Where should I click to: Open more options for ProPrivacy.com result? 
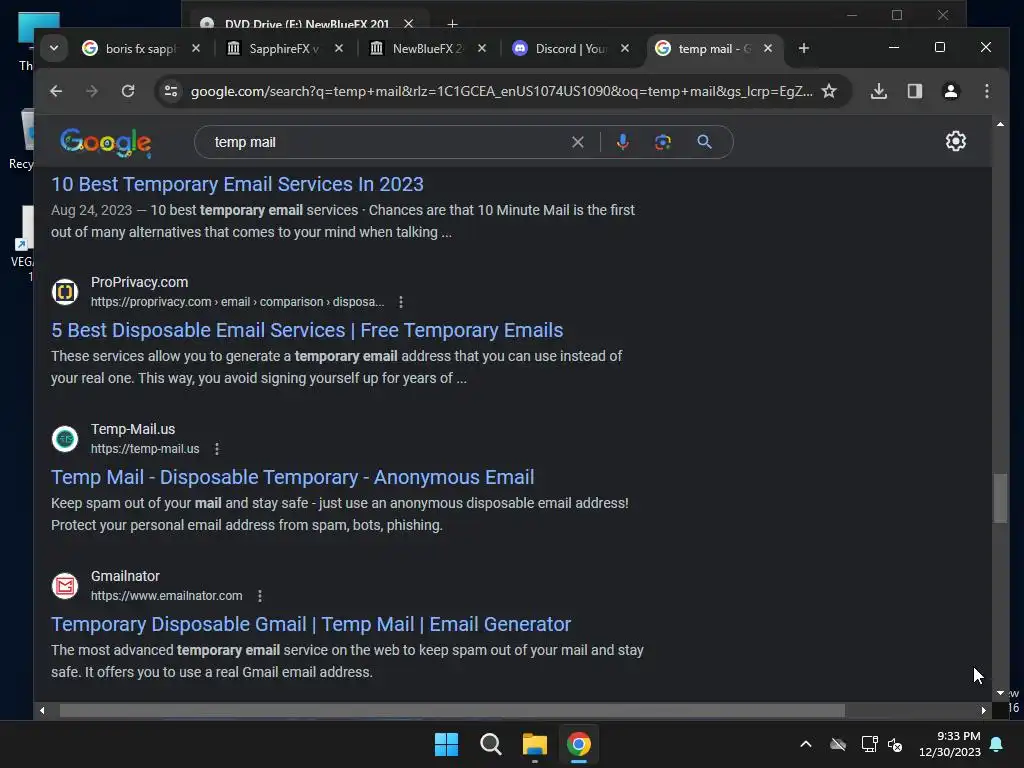[401, 302]
